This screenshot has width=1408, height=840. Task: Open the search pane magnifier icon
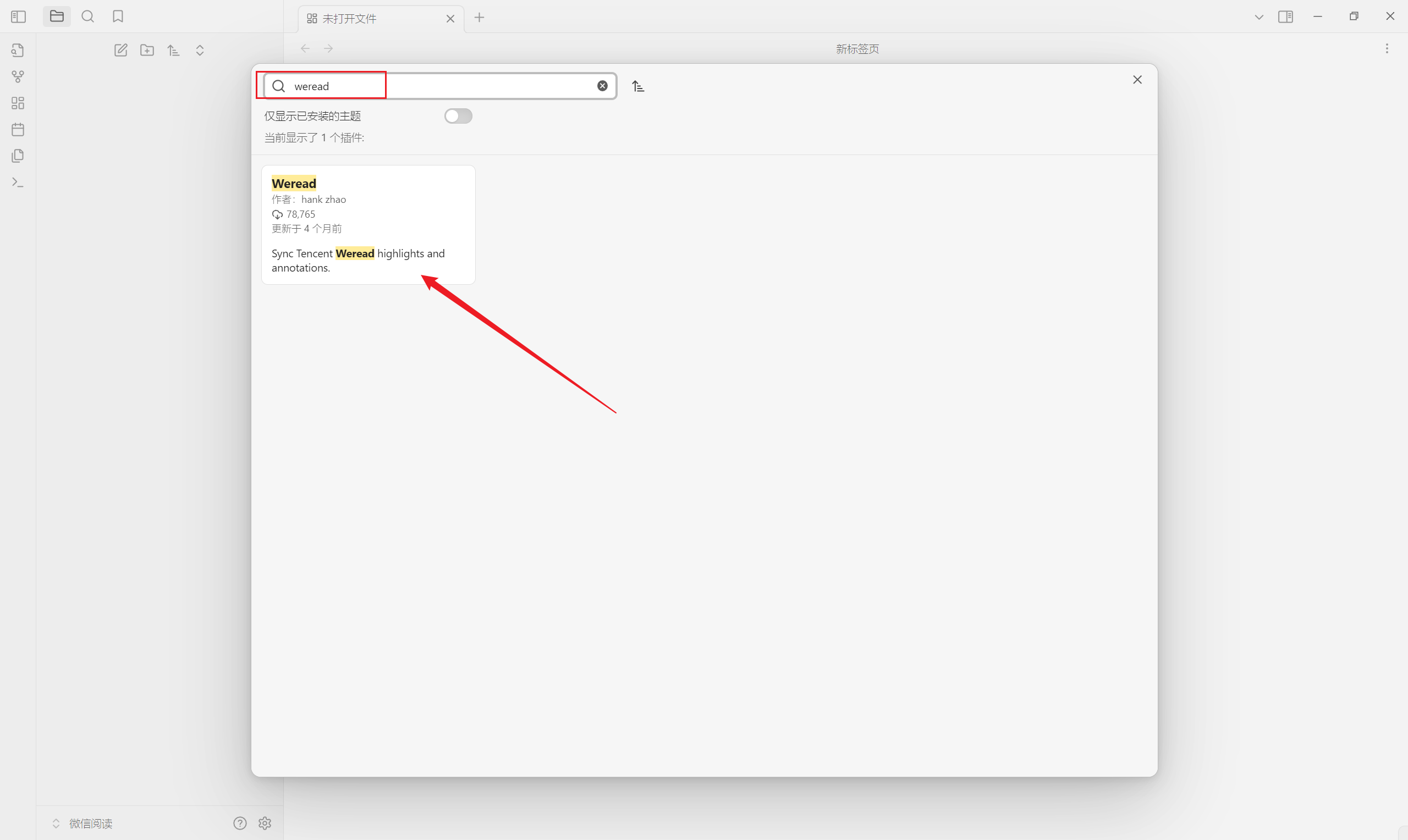tap(88, 16)
